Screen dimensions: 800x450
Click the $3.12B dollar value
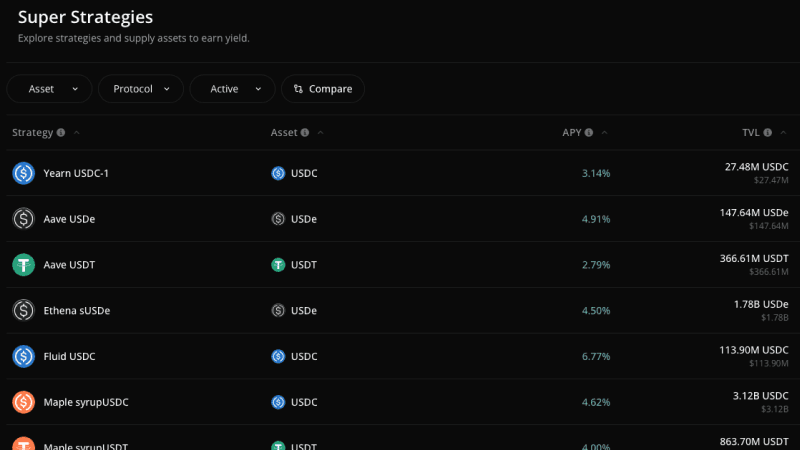click(x=774, y=409)
